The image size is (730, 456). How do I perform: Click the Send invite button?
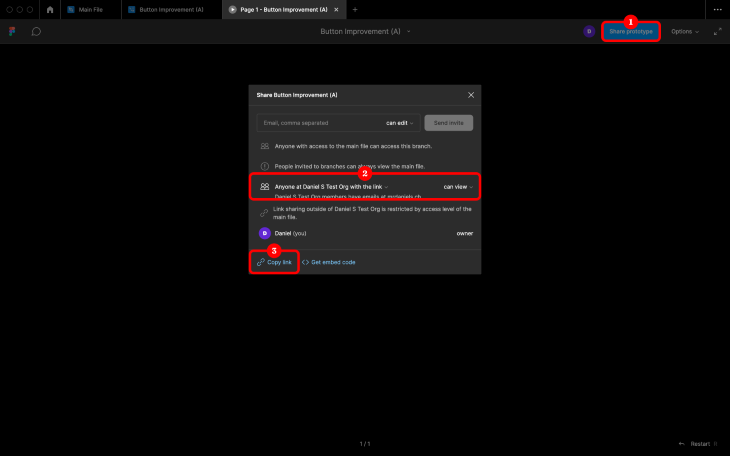(448, 123)
